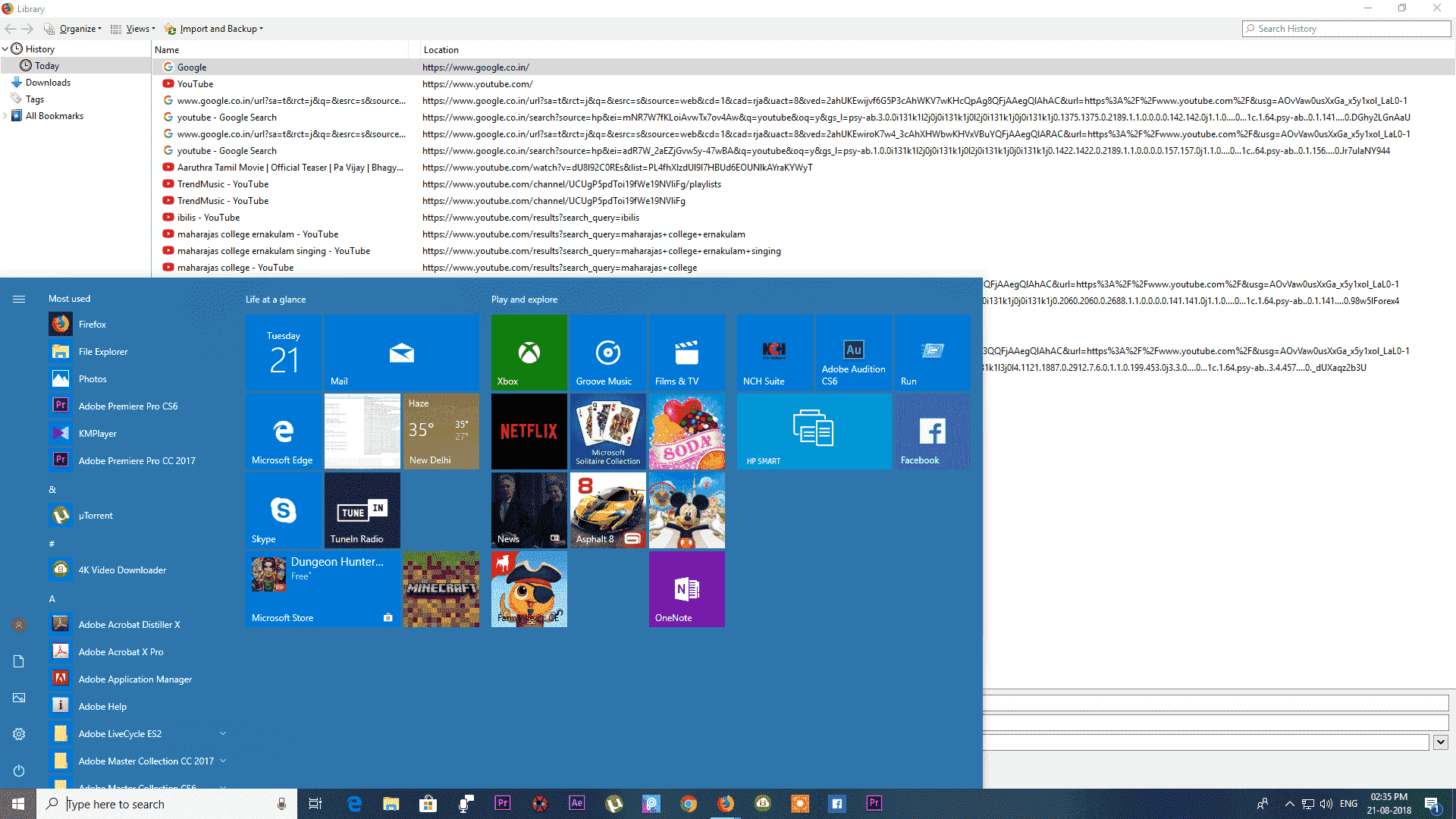The image size is (1456, 819).
Task: Open Microsoft Solitaire Collection tile
Action: click(607, 431)
